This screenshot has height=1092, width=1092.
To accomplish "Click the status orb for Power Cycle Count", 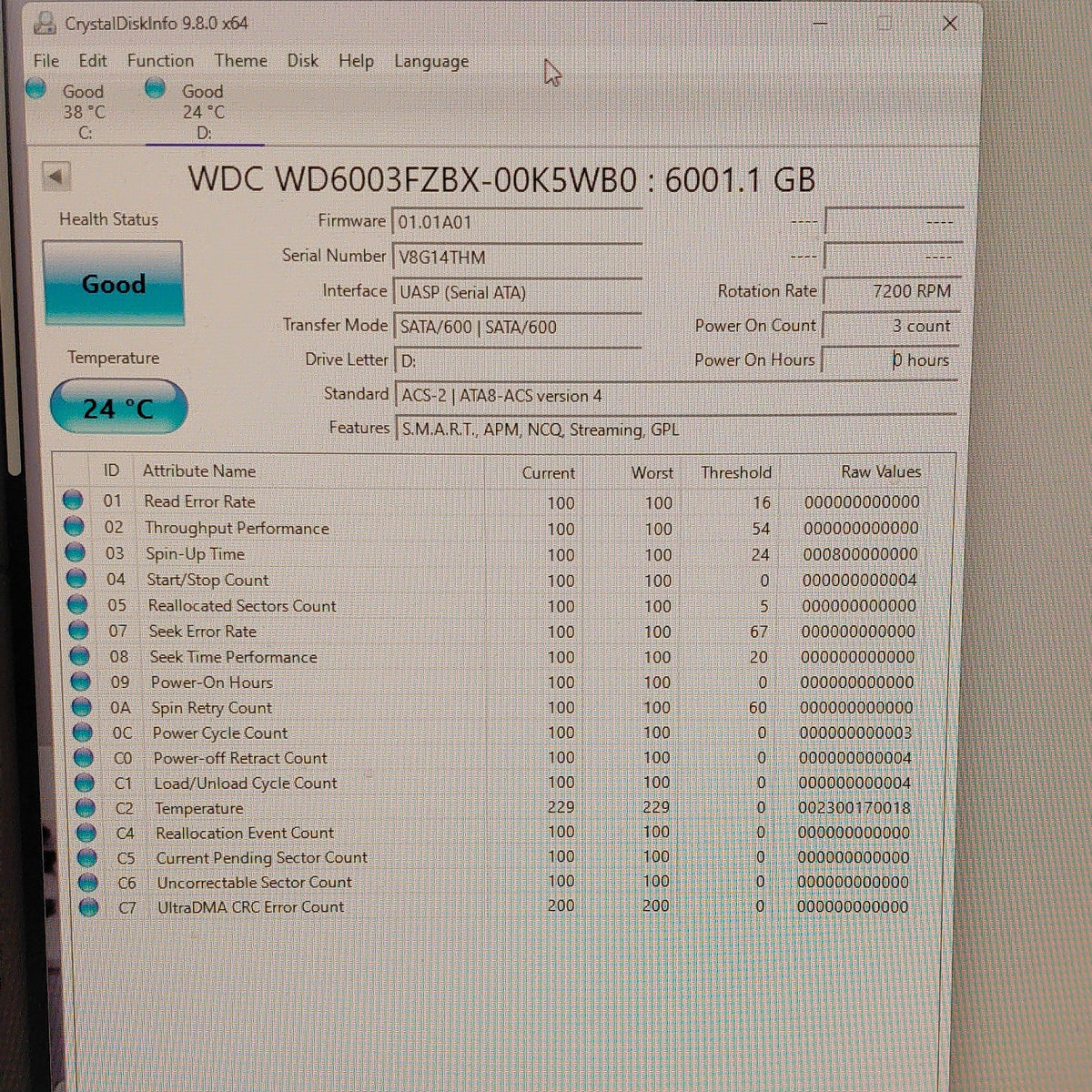I will tap(82, 732).
